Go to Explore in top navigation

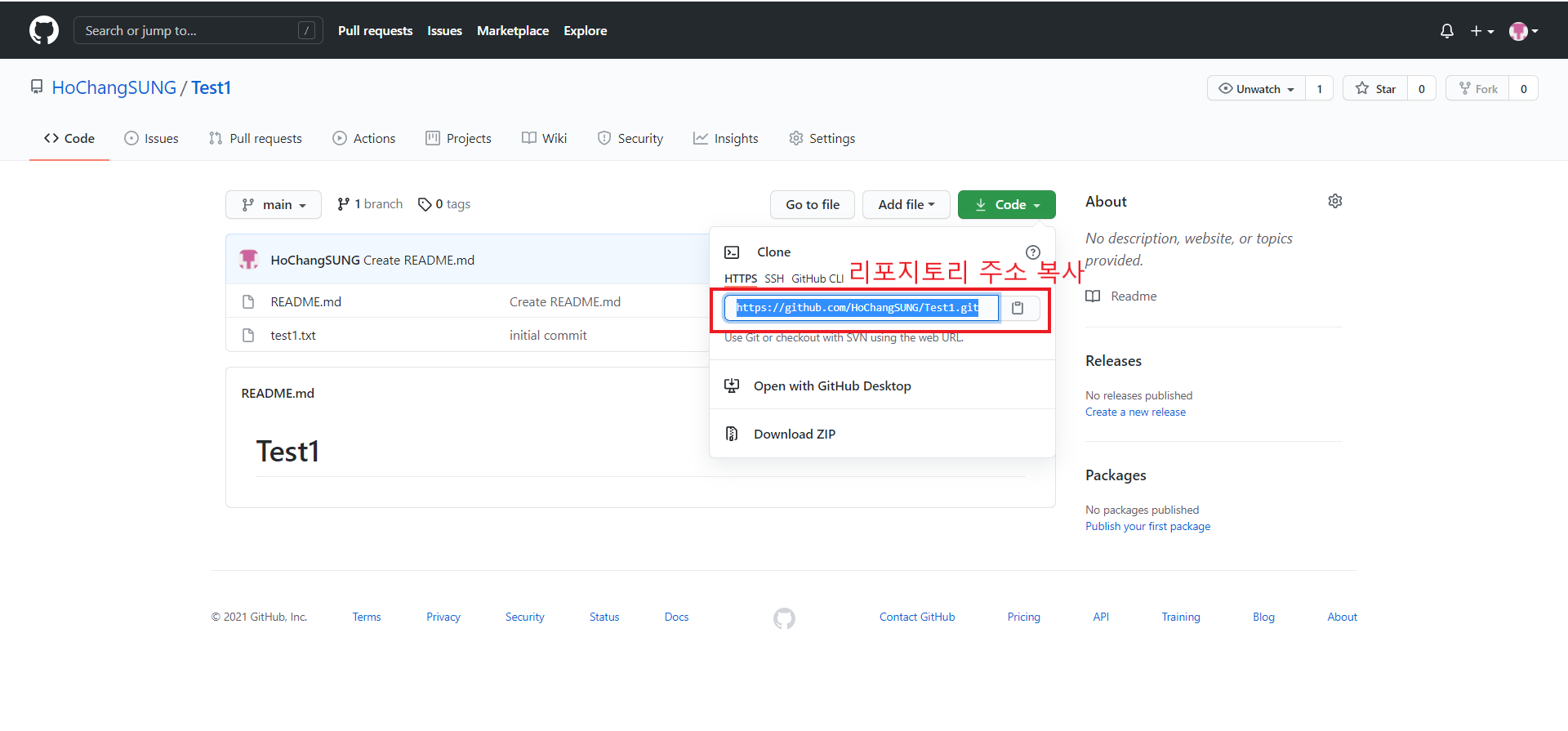(x=586, y=30)
